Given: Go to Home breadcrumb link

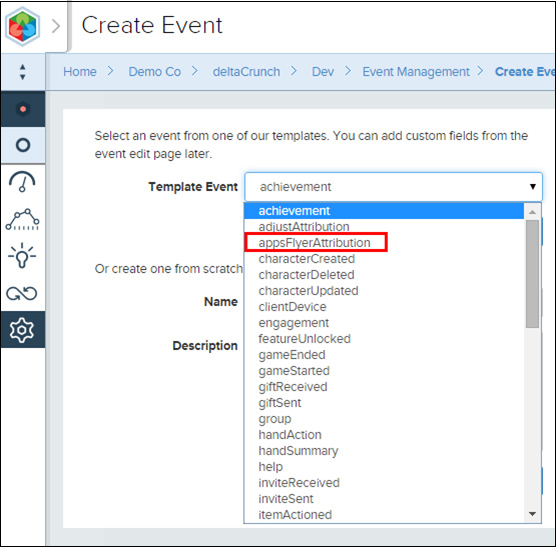Looking at the screenshot, I should [x=80, y=72].
